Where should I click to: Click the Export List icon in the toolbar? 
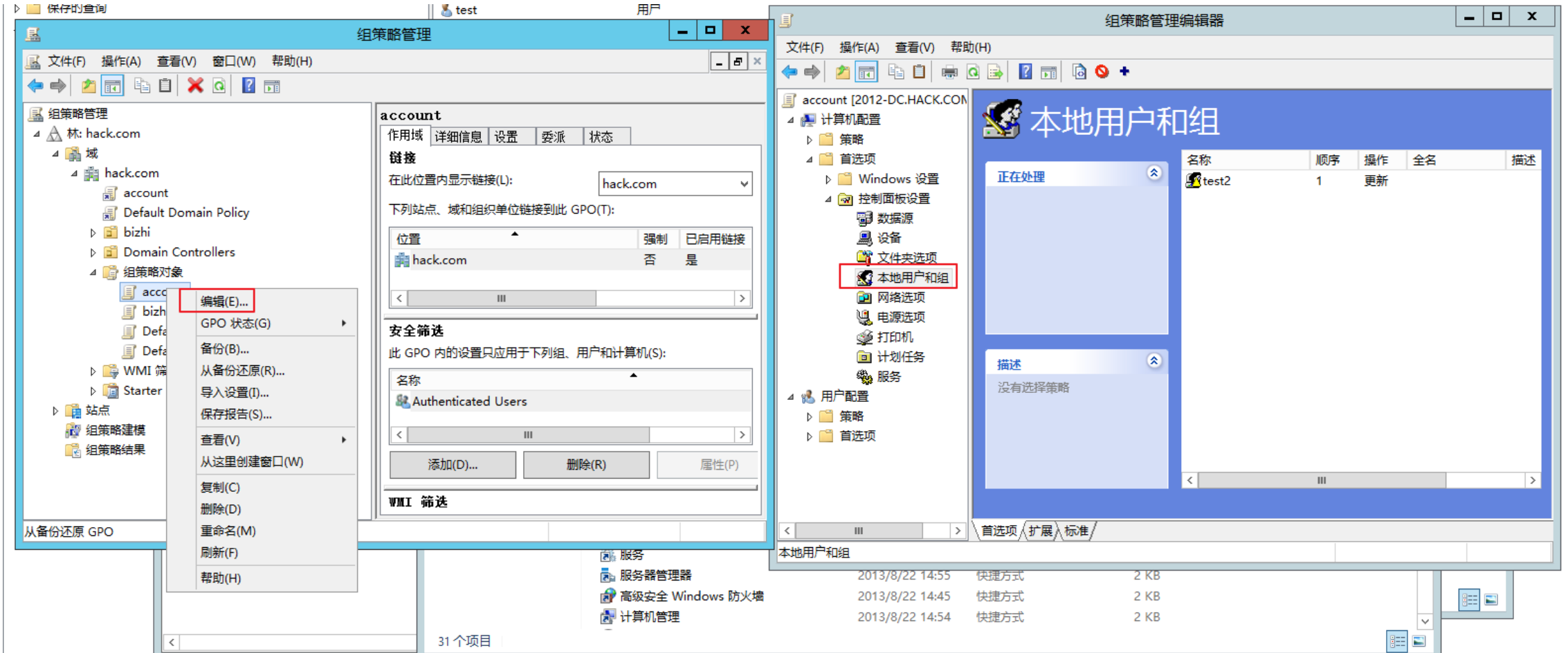(995, 71)
